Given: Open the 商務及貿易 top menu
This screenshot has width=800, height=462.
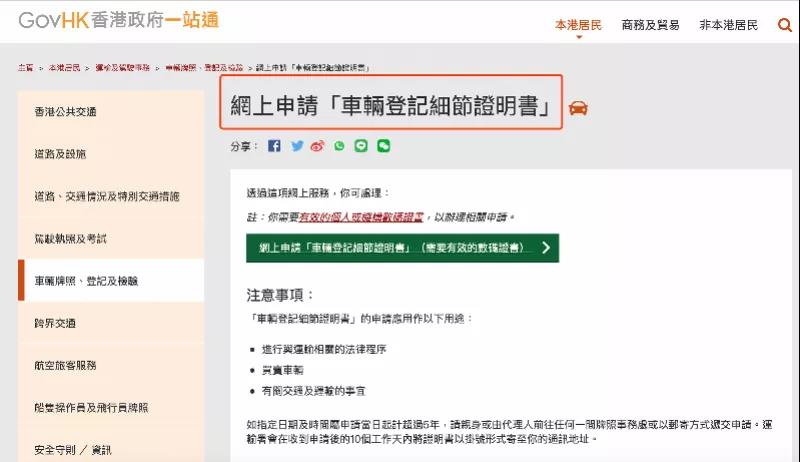Looking at the screenshot, I should click(650, 25).
